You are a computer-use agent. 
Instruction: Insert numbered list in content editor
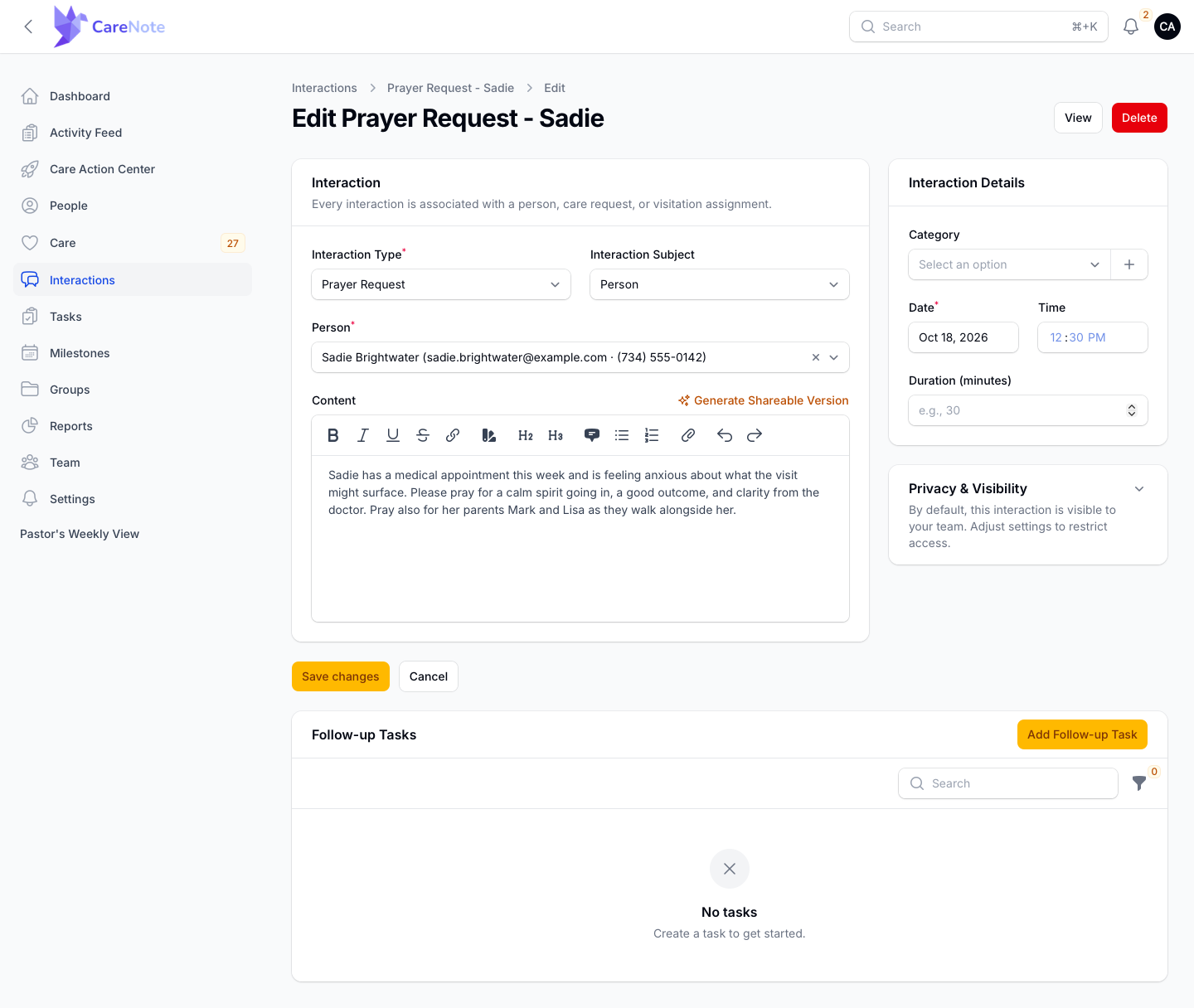652,435
